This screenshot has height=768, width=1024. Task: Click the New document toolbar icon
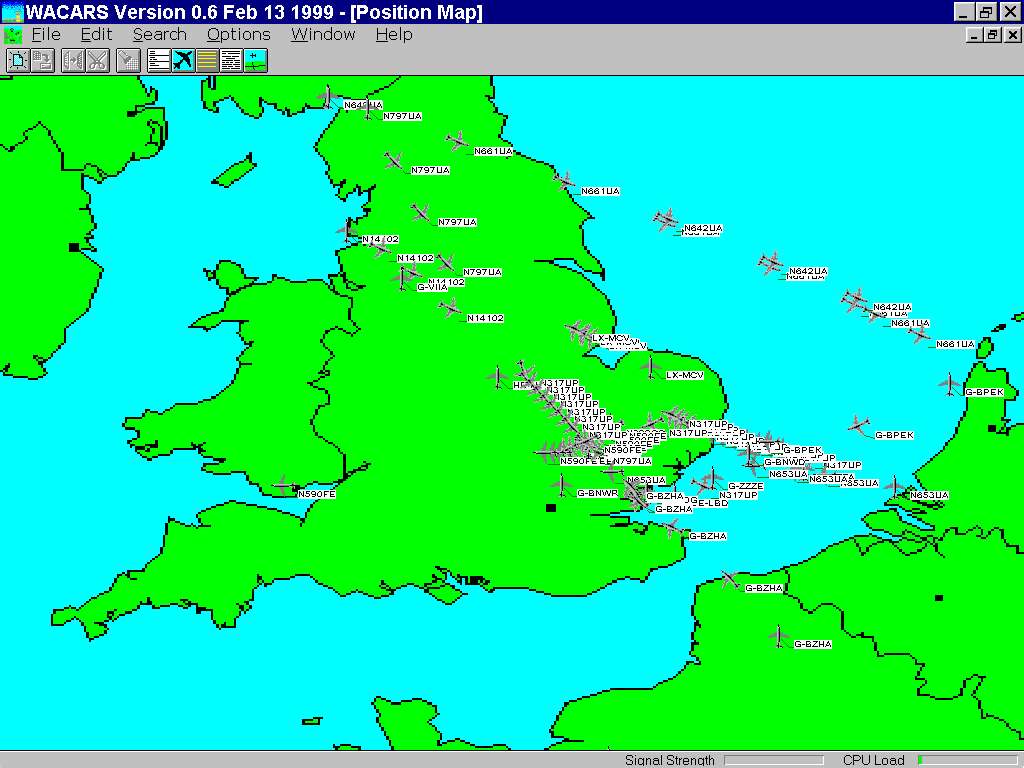tap(18, 60)
